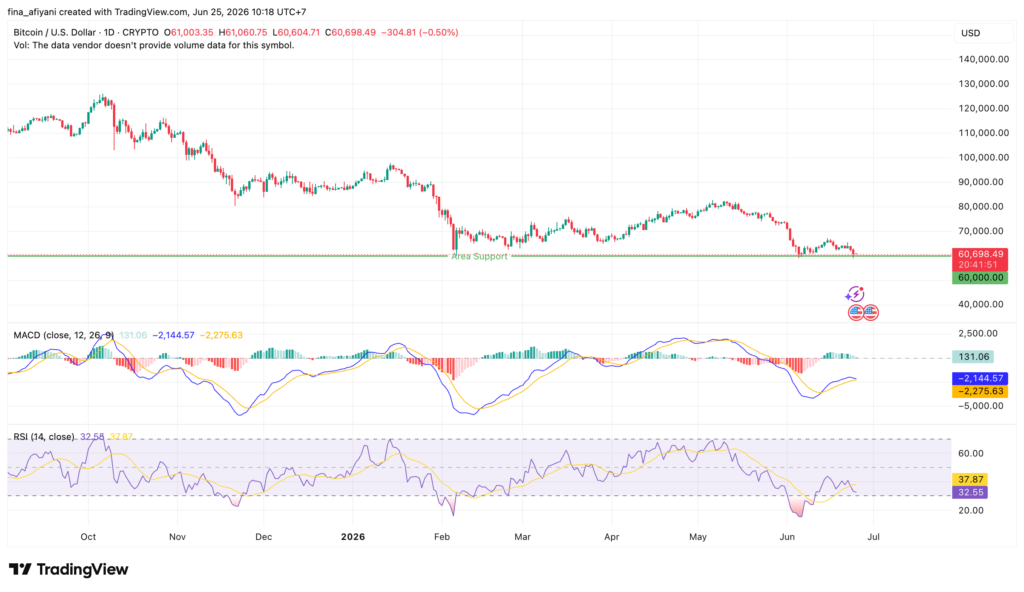The image size is (1024, 592).
Task: Click the 100,000.00 price axis label
Action: pos(984,157)
